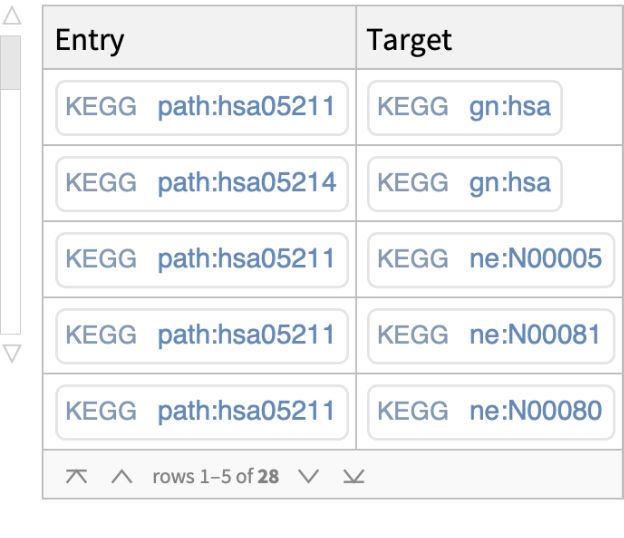Open the ne:N00081 target
The height and width of the screenshot is (538, 624).
490,334
